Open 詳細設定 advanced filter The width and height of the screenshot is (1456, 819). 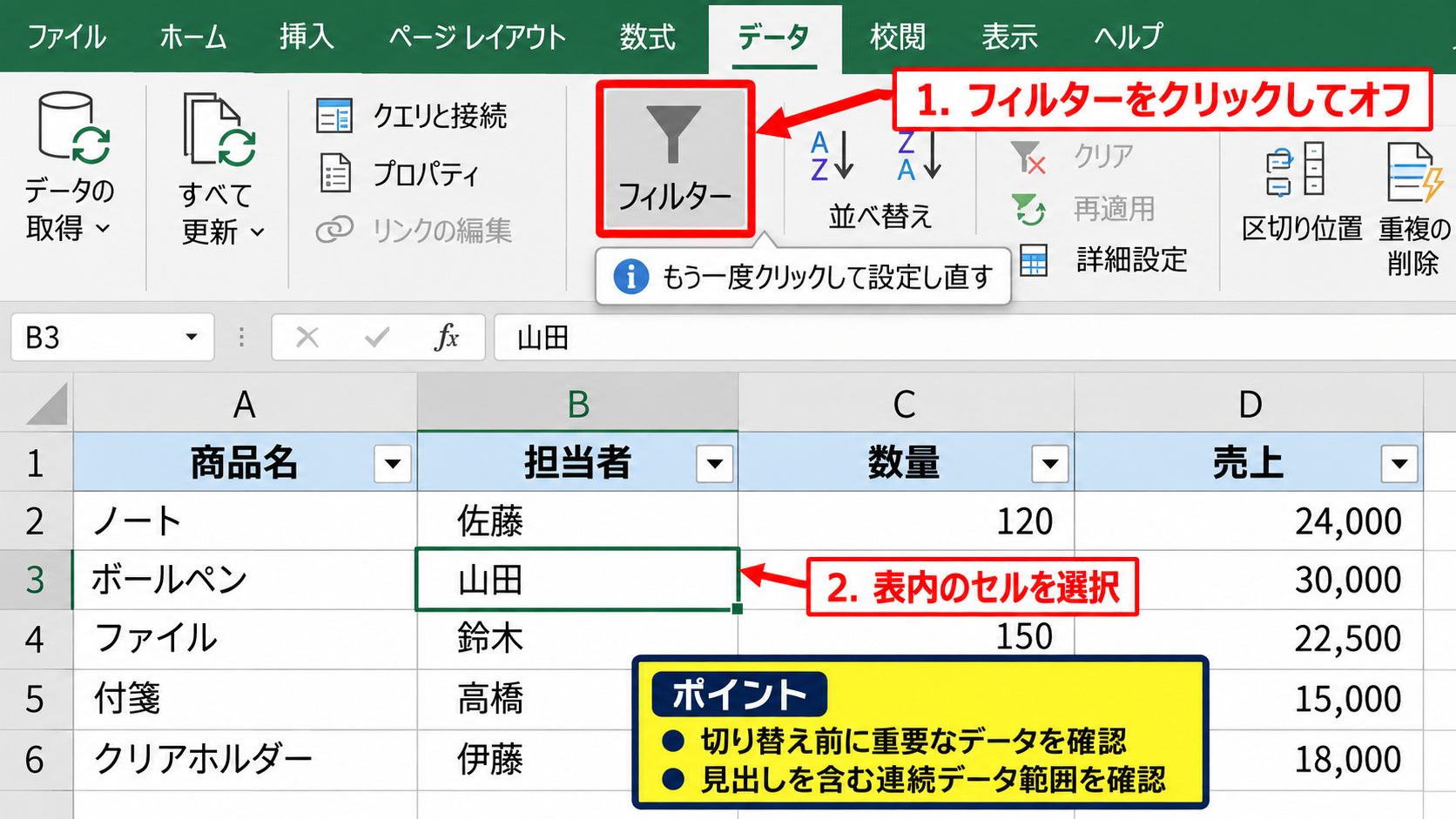pos(1103,259)
